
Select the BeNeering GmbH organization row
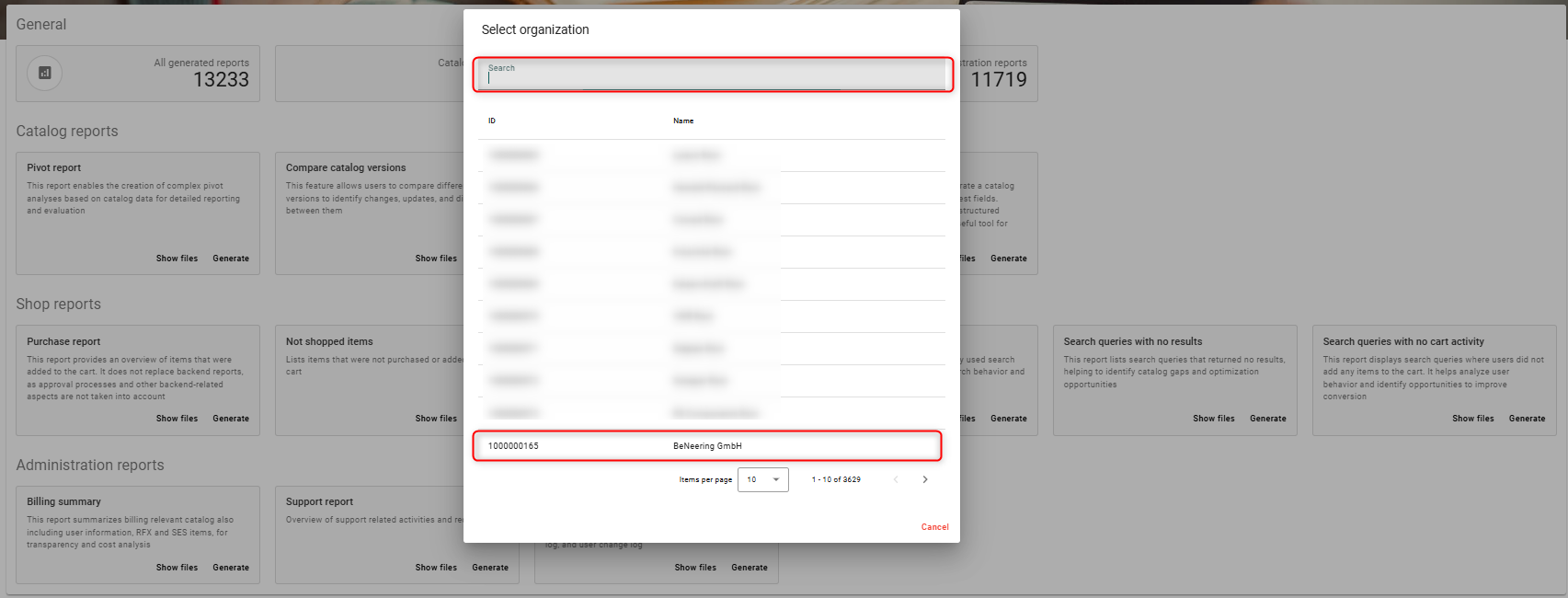tap(706, 446)
